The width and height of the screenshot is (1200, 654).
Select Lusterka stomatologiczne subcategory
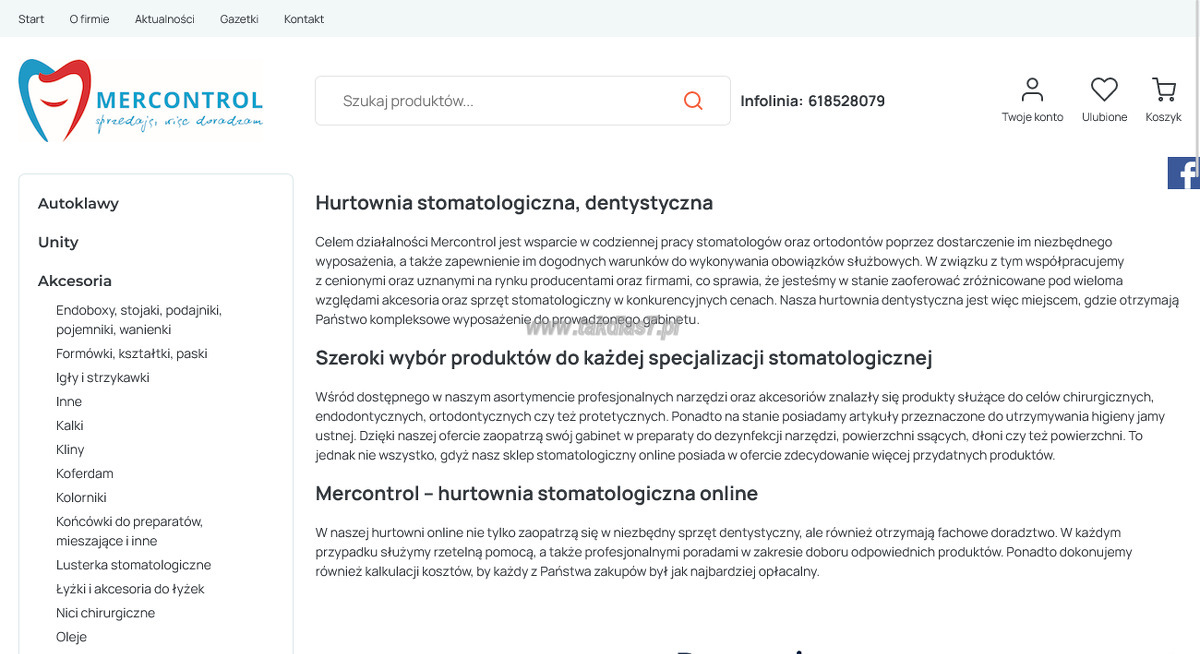click(134, 565)
